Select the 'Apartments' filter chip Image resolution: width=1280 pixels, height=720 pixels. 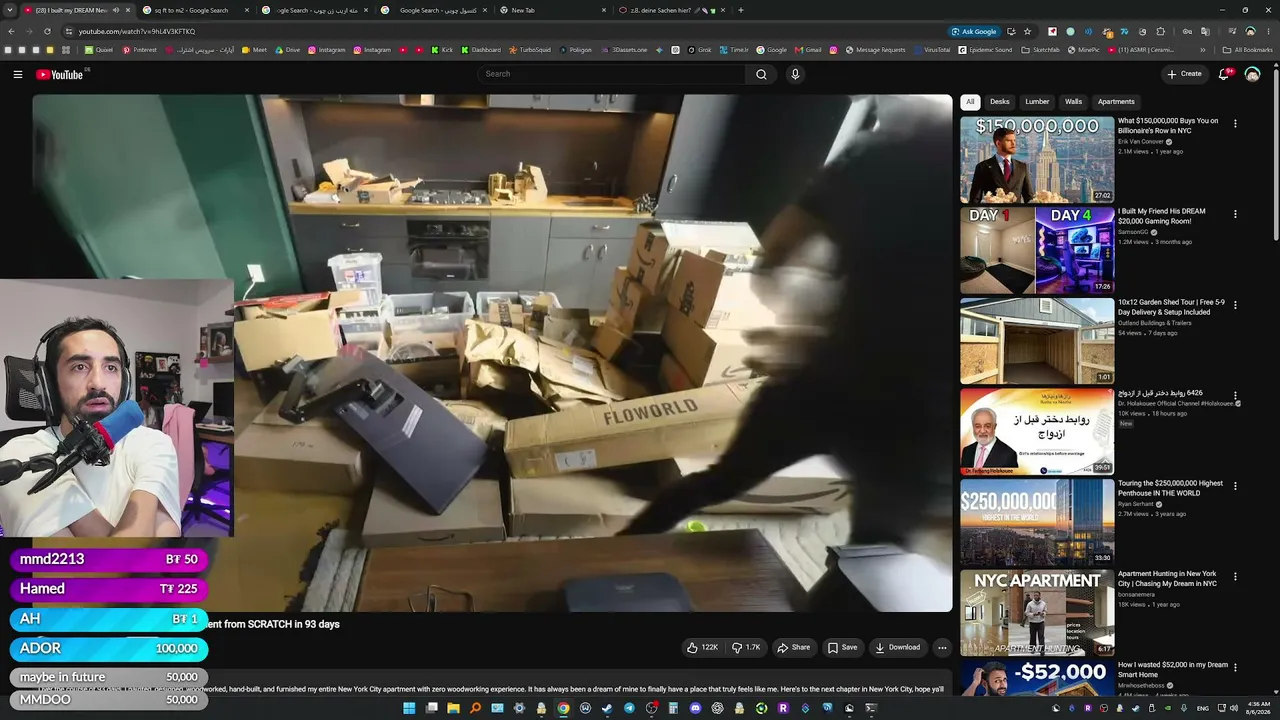tap(1116, 102)
